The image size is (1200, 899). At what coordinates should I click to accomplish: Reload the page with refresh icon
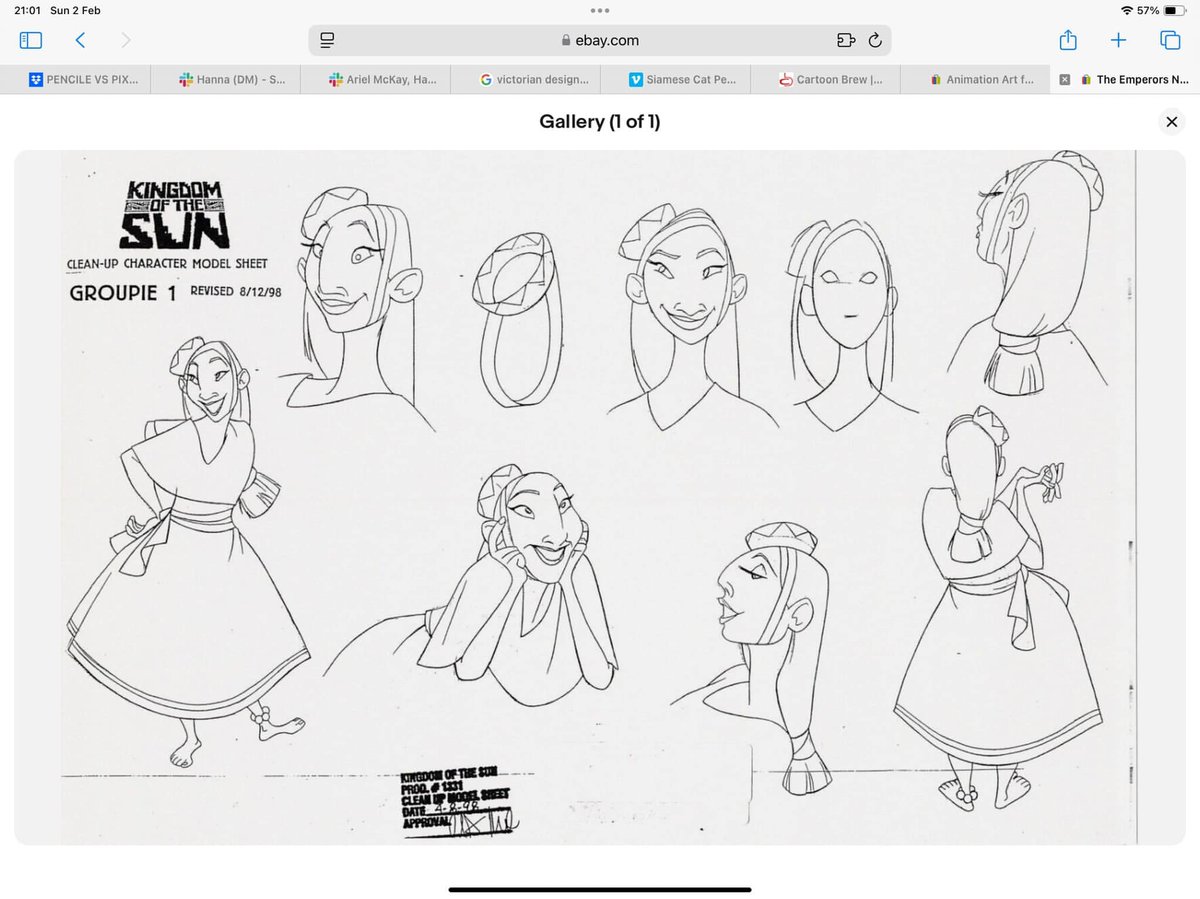(x=875, y=40)
